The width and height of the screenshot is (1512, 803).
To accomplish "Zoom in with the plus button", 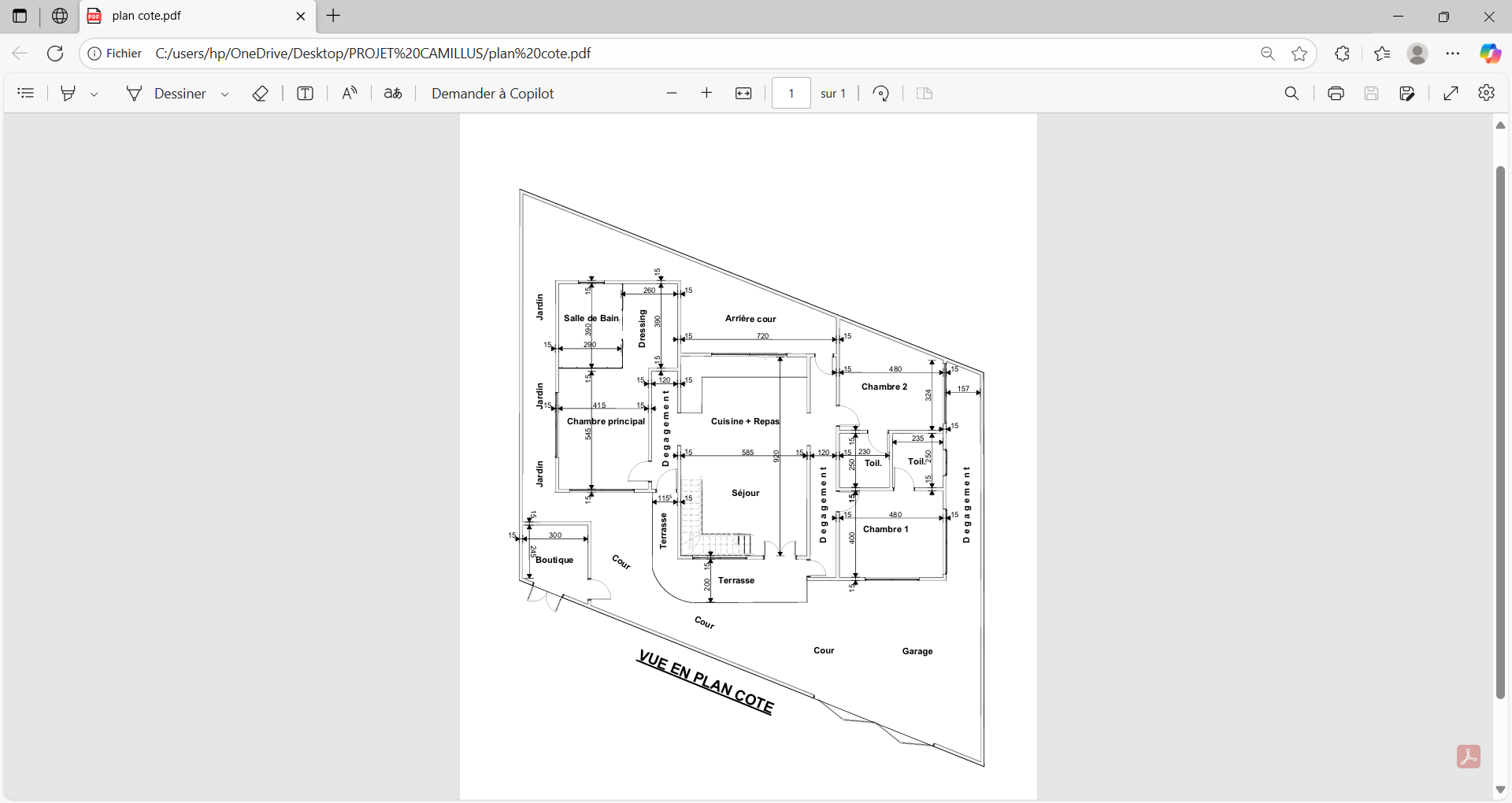I will [x=707, y=94].
